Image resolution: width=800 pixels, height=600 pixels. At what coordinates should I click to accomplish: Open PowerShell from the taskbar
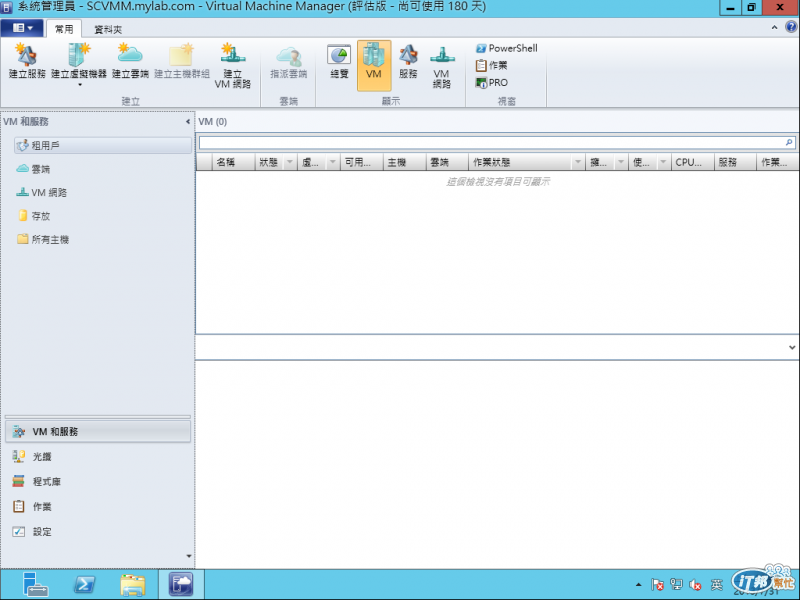tap(84, 585)
